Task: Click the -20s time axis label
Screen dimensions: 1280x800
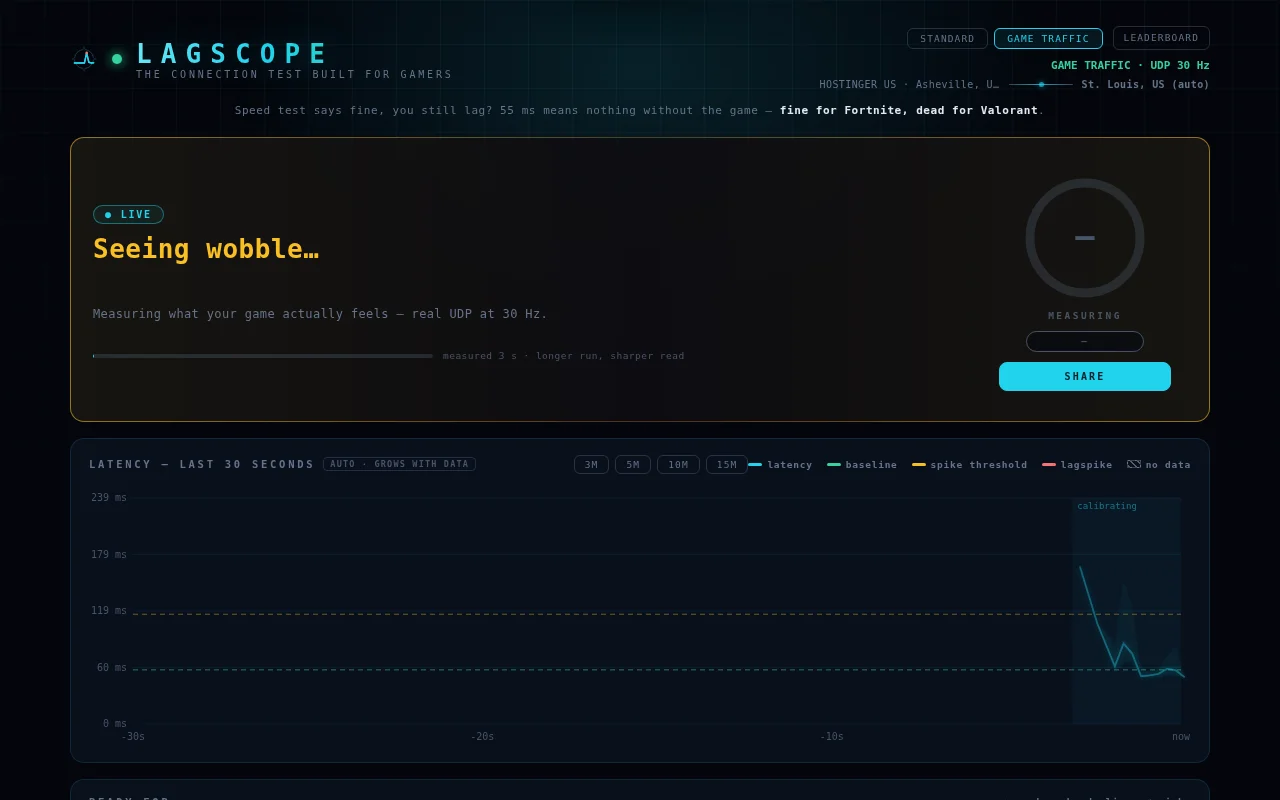Action: (x=482, y=736)
